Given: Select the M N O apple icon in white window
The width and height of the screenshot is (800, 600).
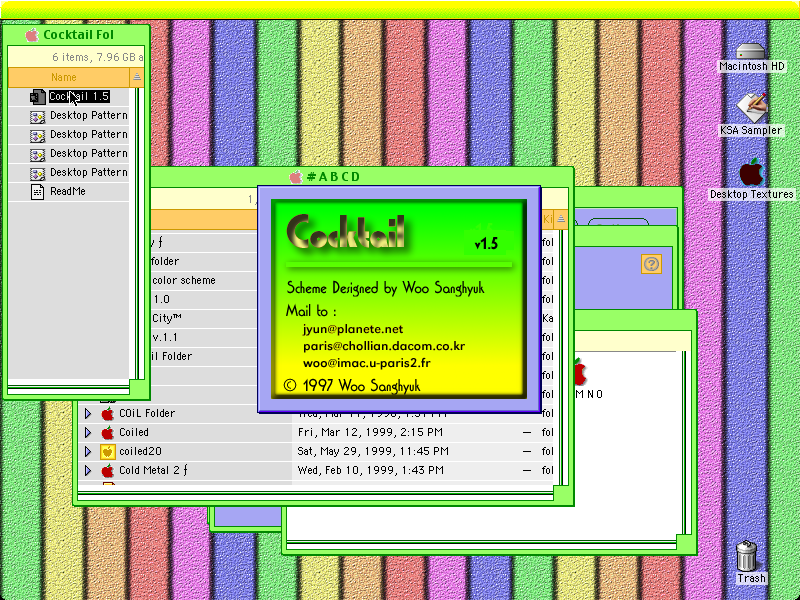Looking at the screenshot, I should [x=580, y=372].
